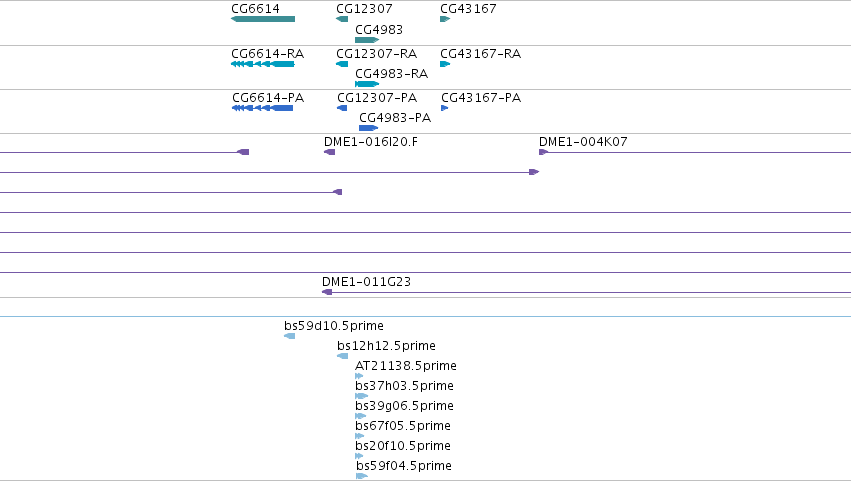The width and height of the screenshot is (851, 481).
Task: Open the CG4983-RA transcript label
Action: 391,74
